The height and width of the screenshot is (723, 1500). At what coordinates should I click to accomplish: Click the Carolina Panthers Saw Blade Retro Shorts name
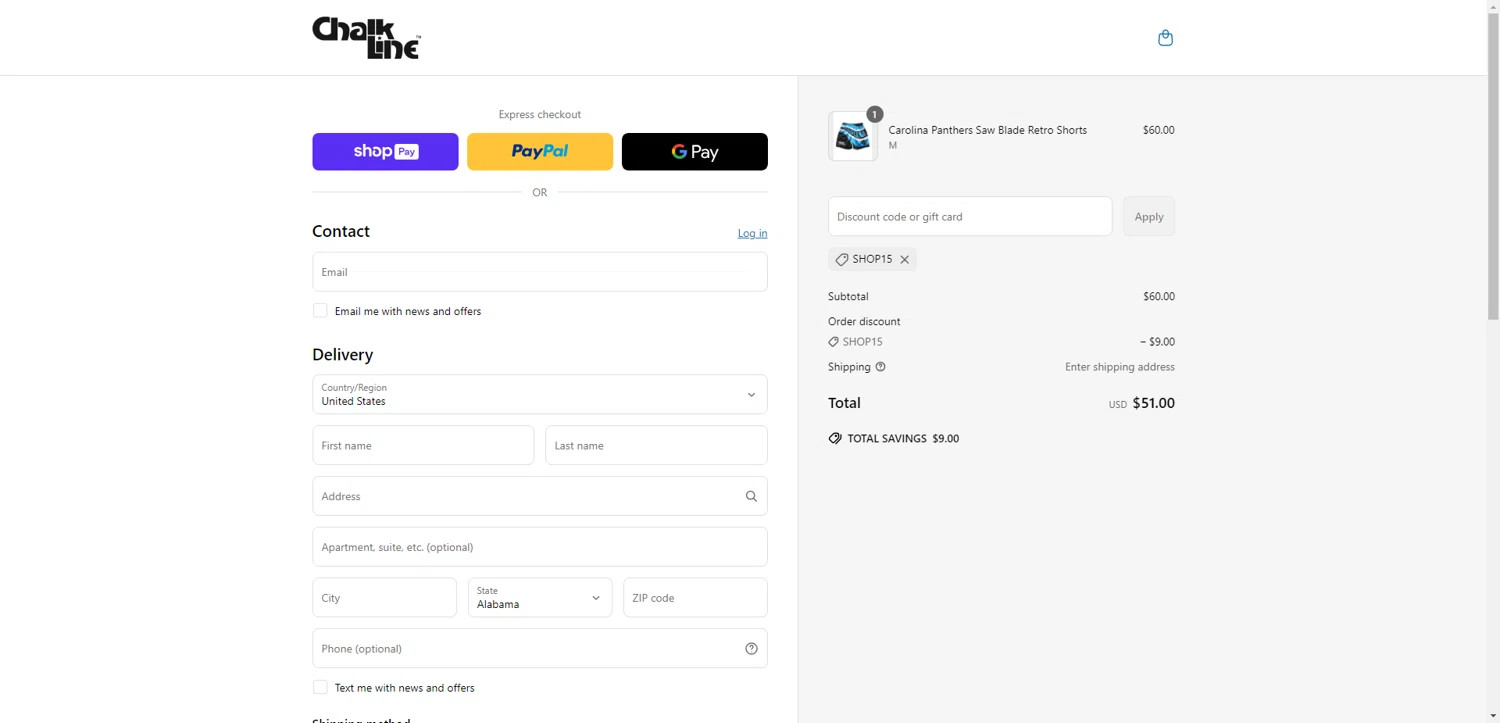tap(988, 130)
